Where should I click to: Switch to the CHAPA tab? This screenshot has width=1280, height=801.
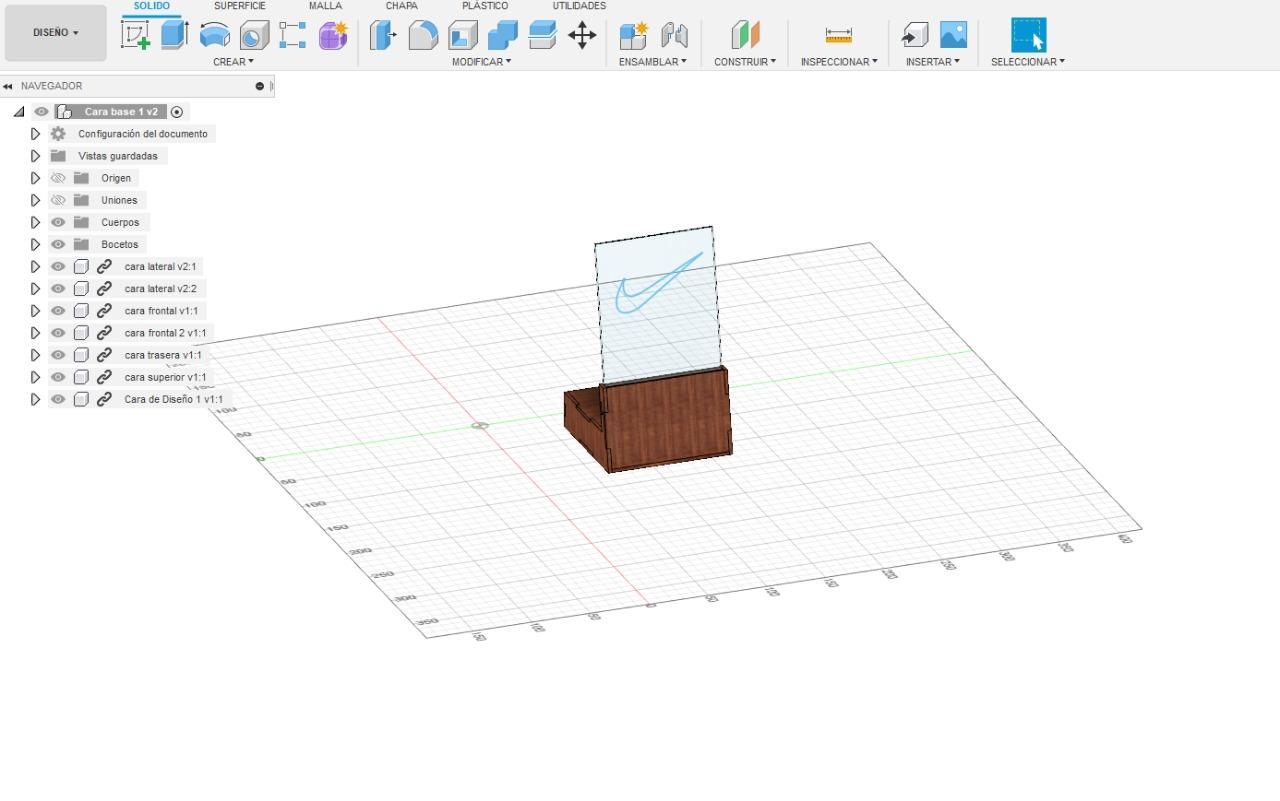402,6
